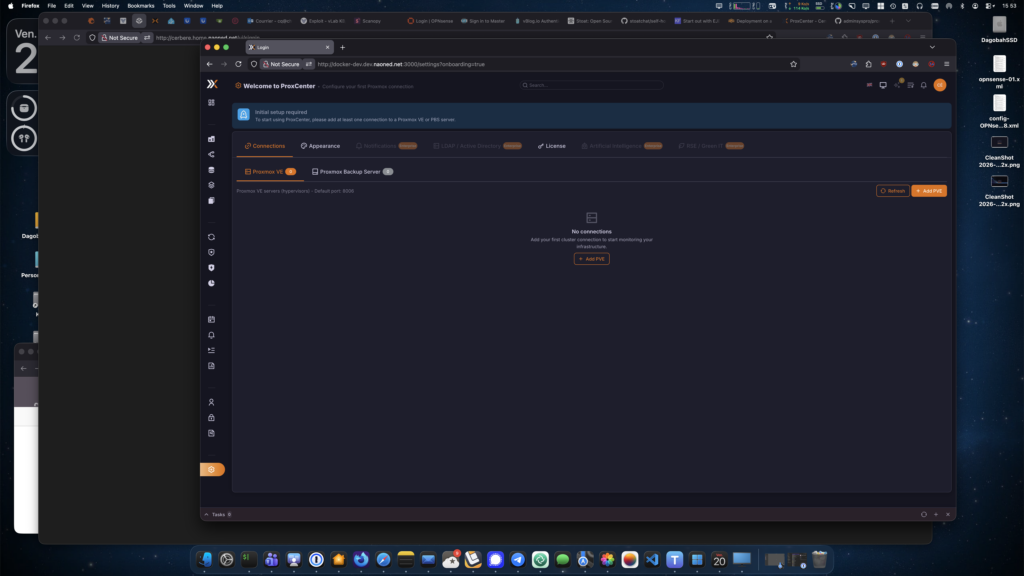Screen dimensions: 1024x576
Task: Click the bell icon in the left sidebar
Action: pos(212,335)
